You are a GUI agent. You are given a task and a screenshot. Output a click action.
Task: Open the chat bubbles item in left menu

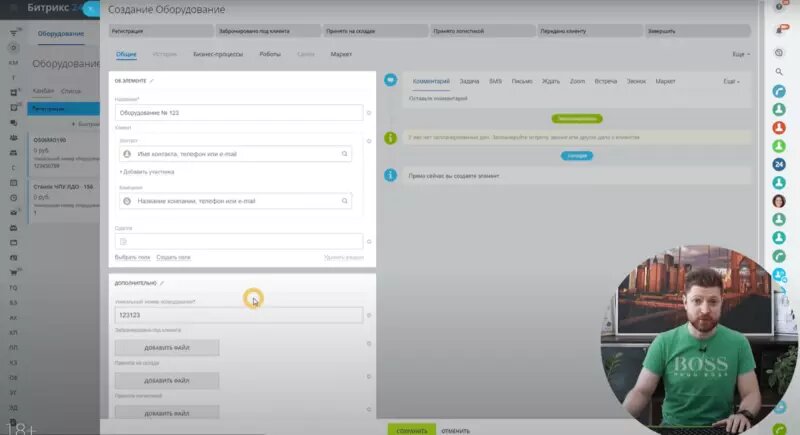[x=14, y=123]
